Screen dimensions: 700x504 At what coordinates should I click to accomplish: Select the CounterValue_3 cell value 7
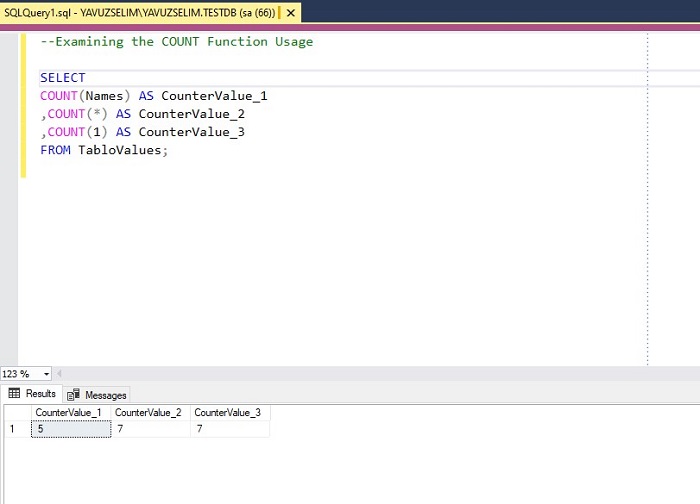(230, 429)
